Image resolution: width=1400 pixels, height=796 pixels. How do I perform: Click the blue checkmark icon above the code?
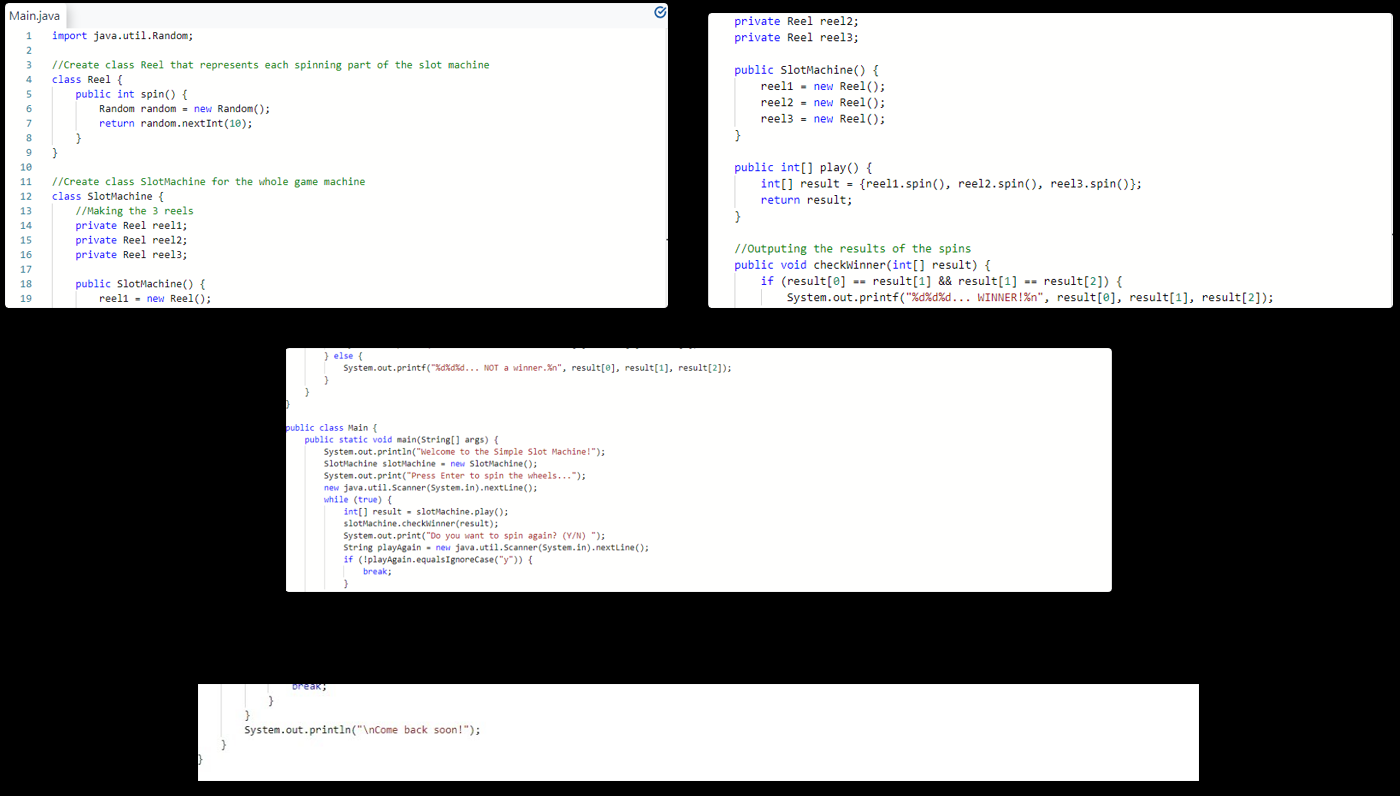pos(659,11)
